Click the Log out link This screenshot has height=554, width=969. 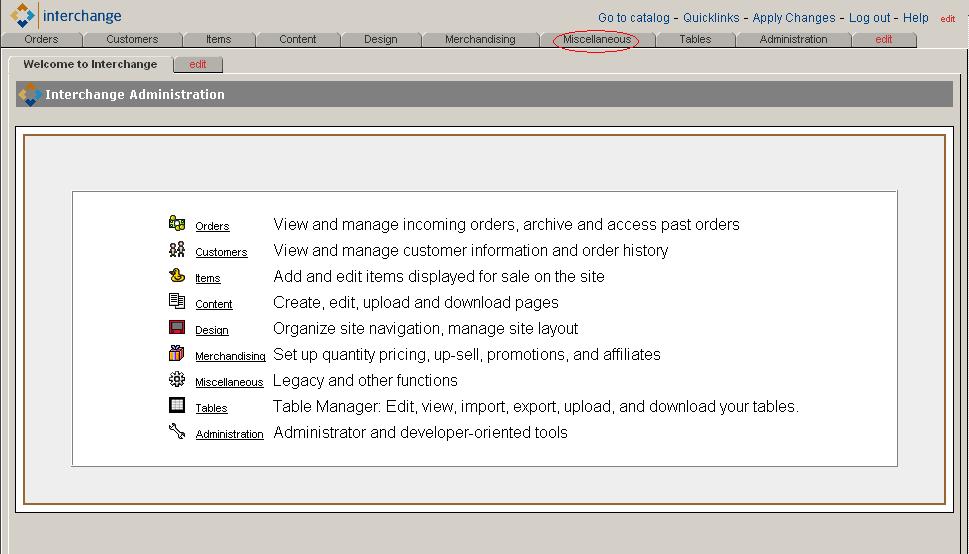coord(870,18)
